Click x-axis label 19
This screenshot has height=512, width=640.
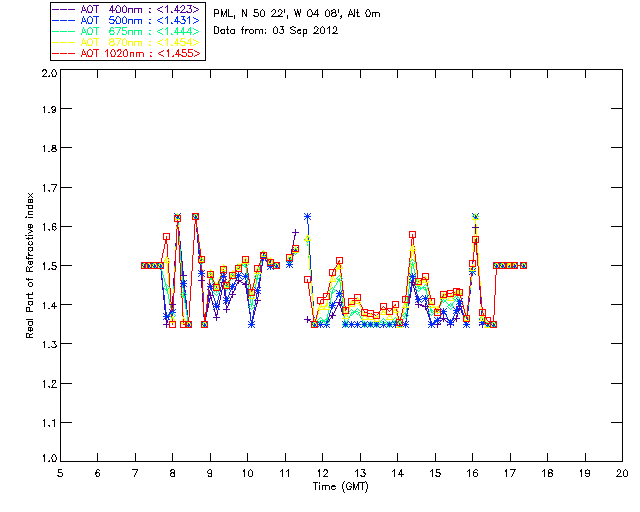click(x=585, y=473)
